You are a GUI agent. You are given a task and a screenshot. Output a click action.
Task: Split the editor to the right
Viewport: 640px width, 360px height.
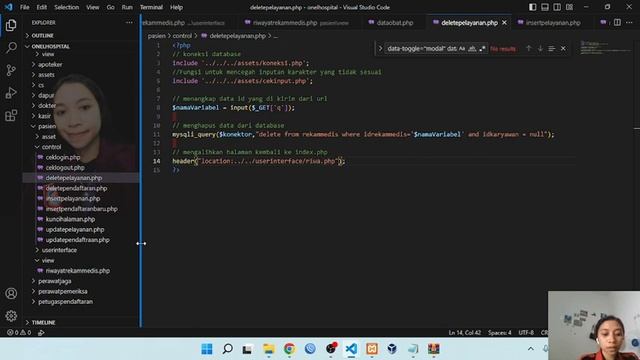point(617,22)
